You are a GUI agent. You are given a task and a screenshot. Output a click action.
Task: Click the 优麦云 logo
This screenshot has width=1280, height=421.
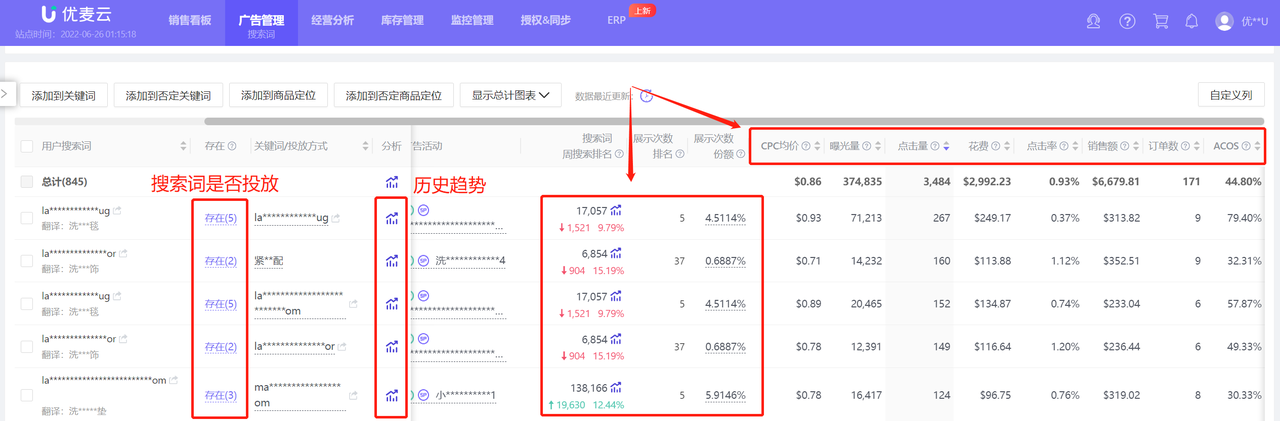tap(75, 15)
